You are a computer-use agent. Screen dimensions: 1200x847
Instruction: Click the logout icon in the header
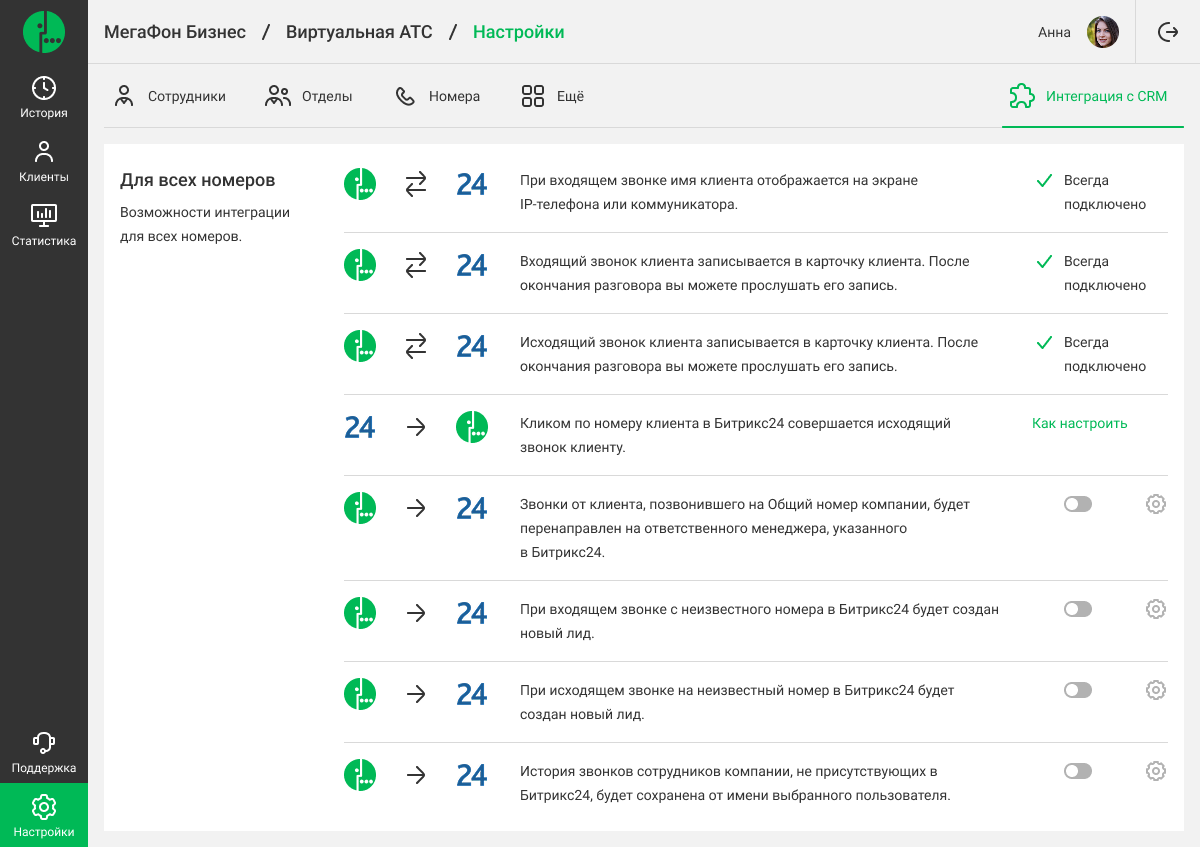(1168, 32)
